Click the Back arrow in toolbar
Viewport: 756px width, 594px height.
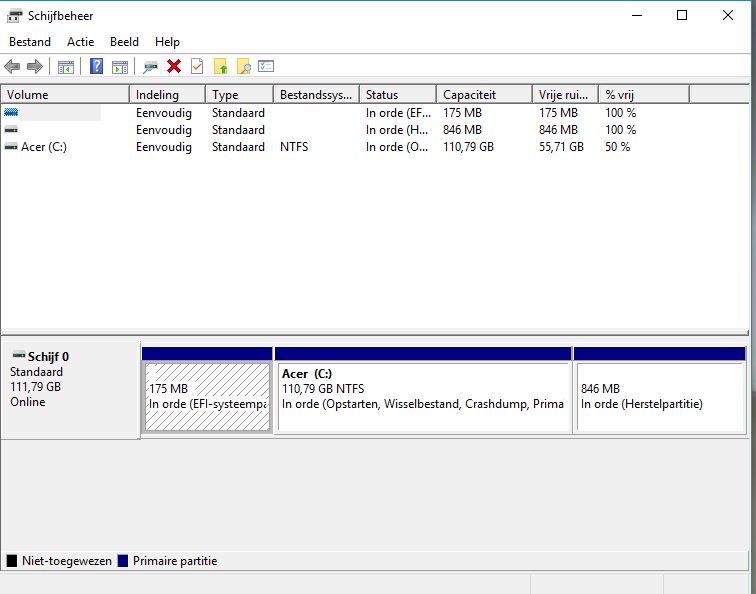tap(12, 67)
